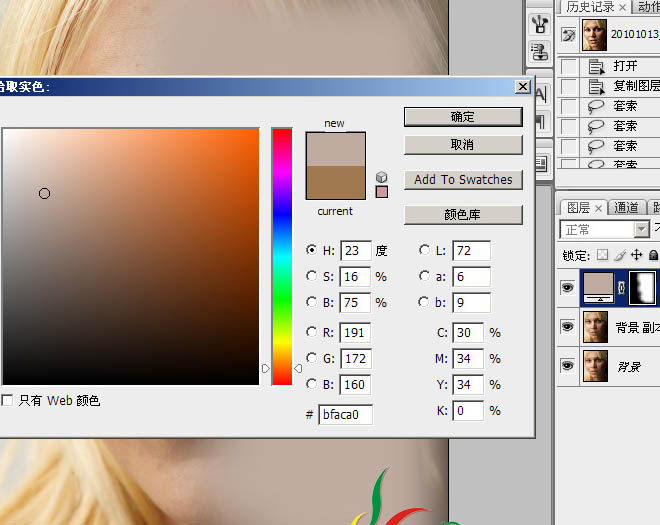This screenshot has width=660, height=525.
Task: Switch to the 通道 (Channels) tab
Action: [626, 207]
